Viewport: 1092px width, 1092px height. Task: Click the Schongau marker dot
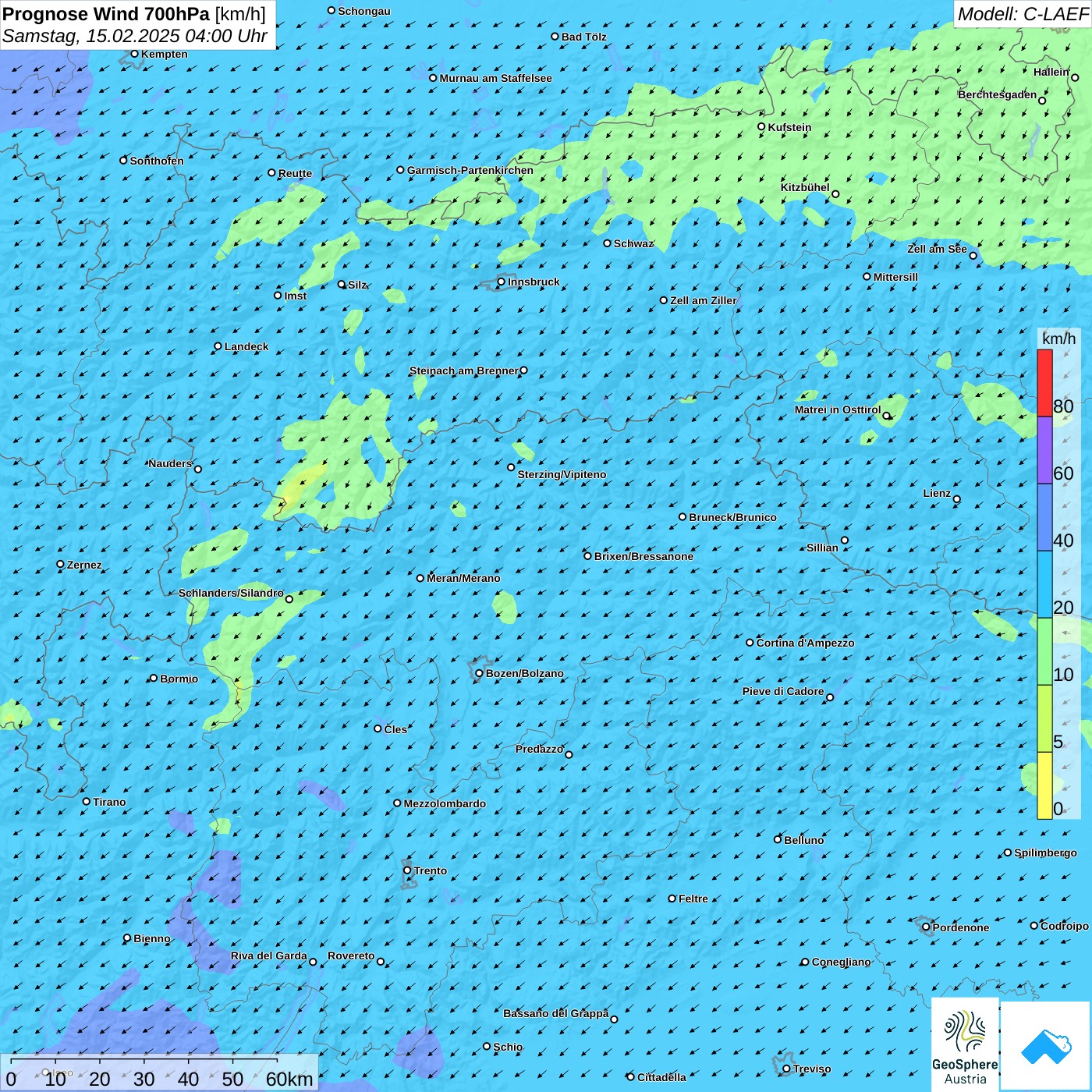pos(331,10)
